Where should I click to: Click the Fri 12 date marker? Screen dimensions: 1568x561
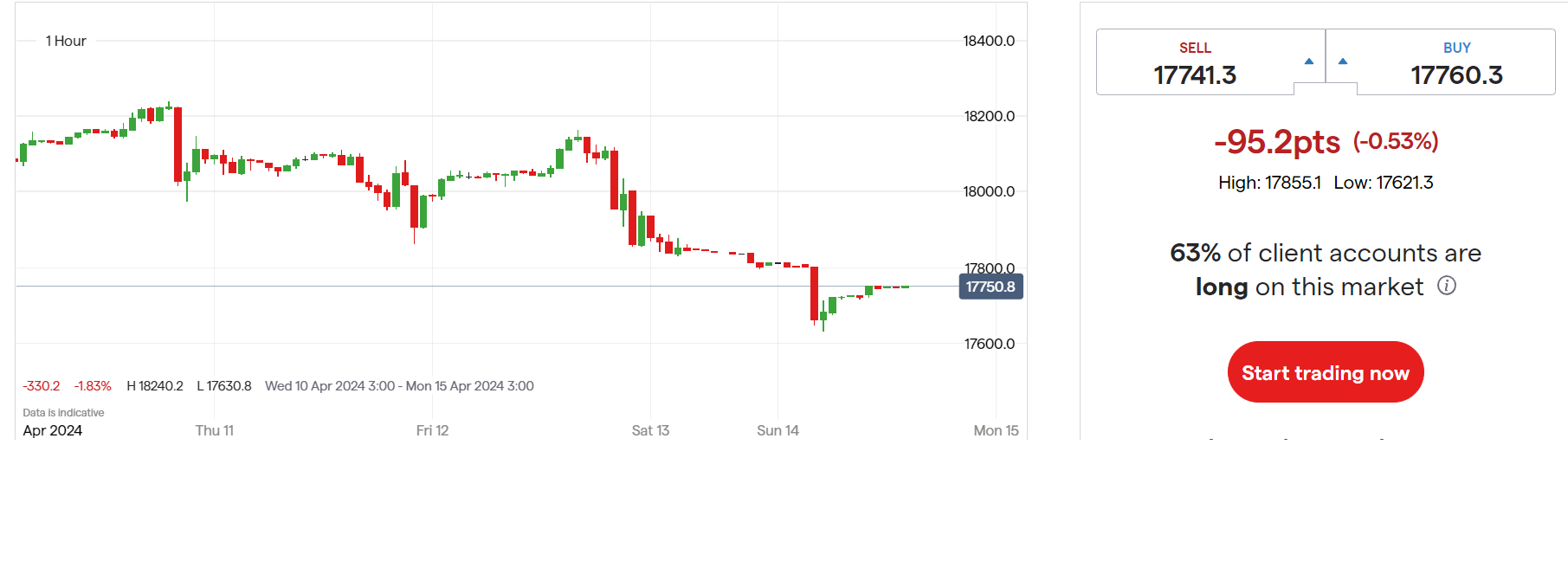coord(432,430)
